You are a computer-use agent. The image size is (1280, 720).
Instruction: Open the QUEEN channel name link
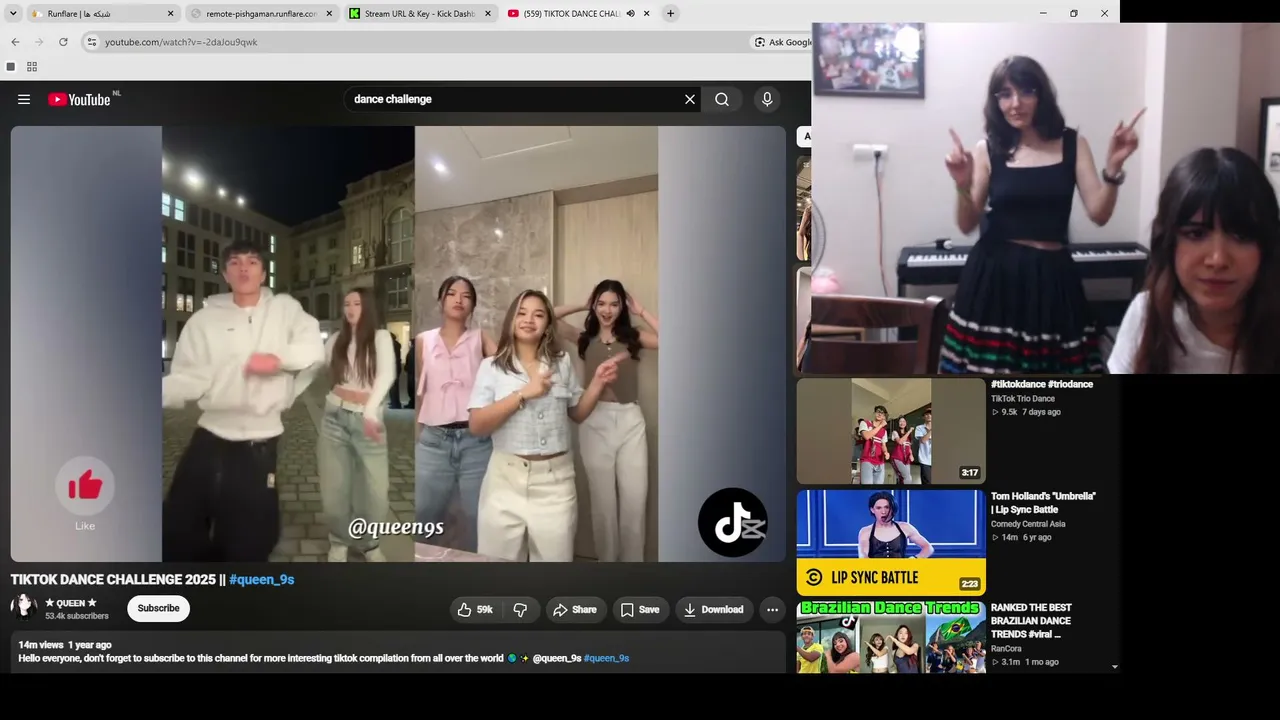point(71,603)
